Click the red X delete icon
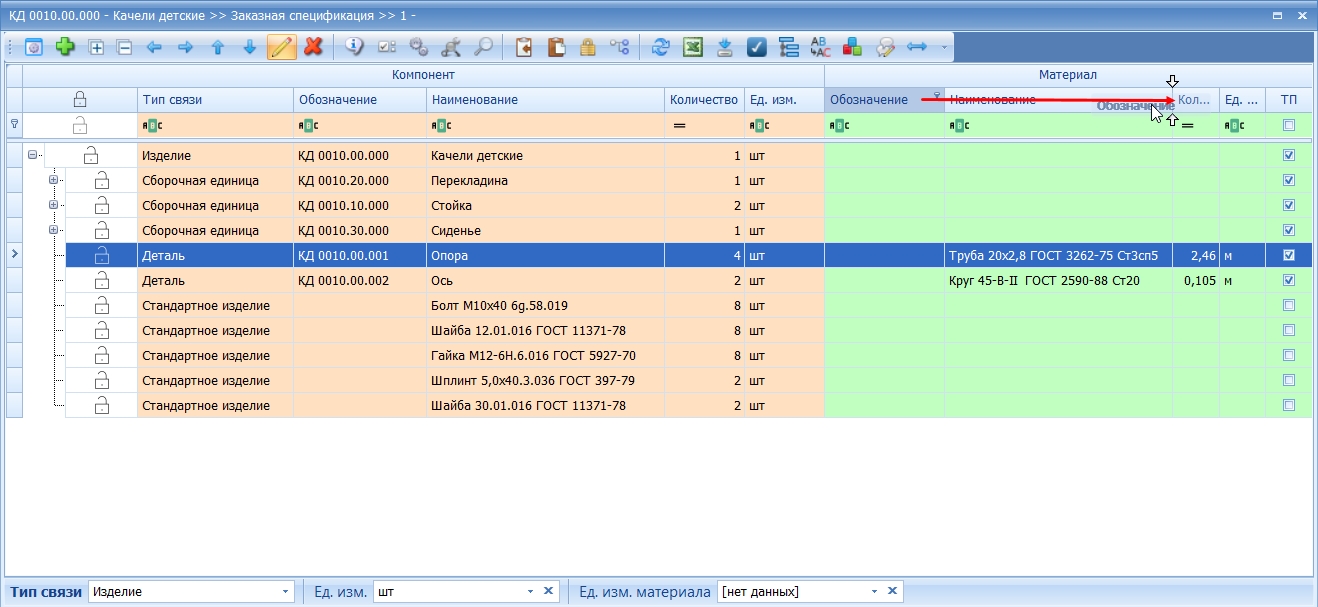The width and height of the screenshot is (1318, 607). pos(313,47)
